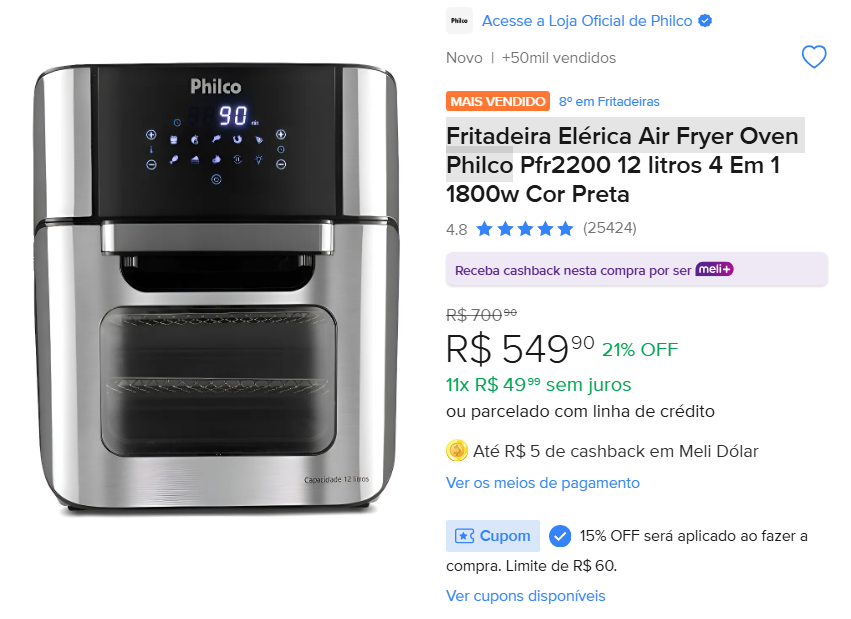The height and width of the screenshot is (619, 851).
Task: Click the blue verified badge beside Philco
Action: [705, 21]
